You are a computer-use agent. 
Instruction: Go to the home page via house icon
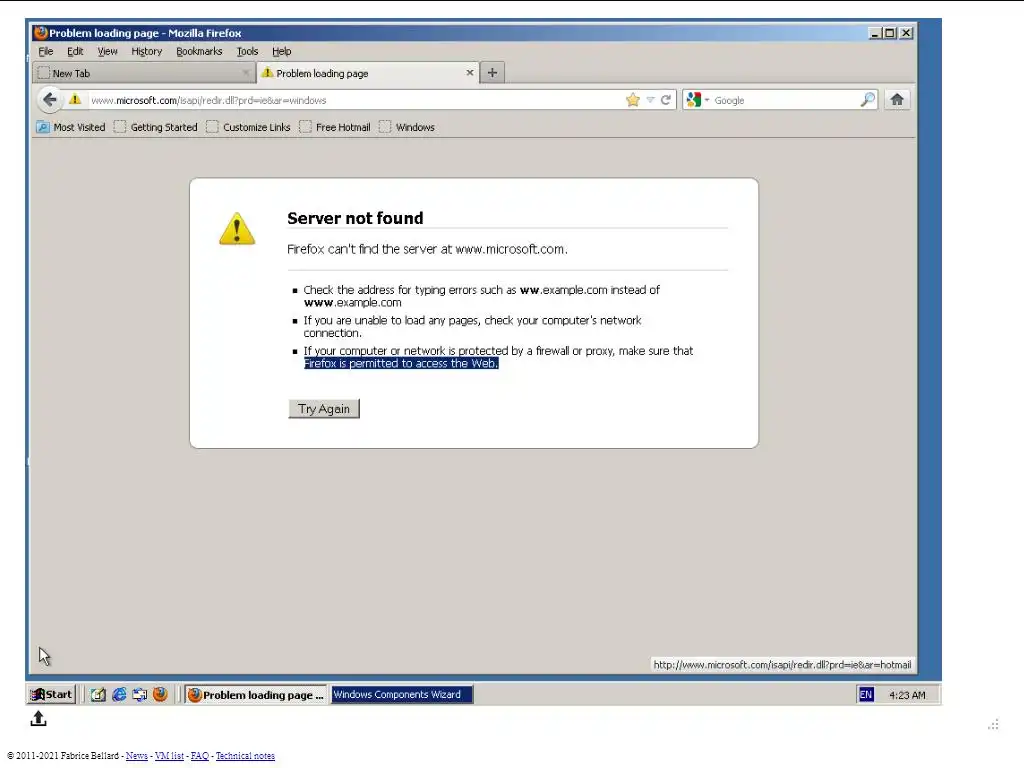pyautogui.click(x=897, y=99)
